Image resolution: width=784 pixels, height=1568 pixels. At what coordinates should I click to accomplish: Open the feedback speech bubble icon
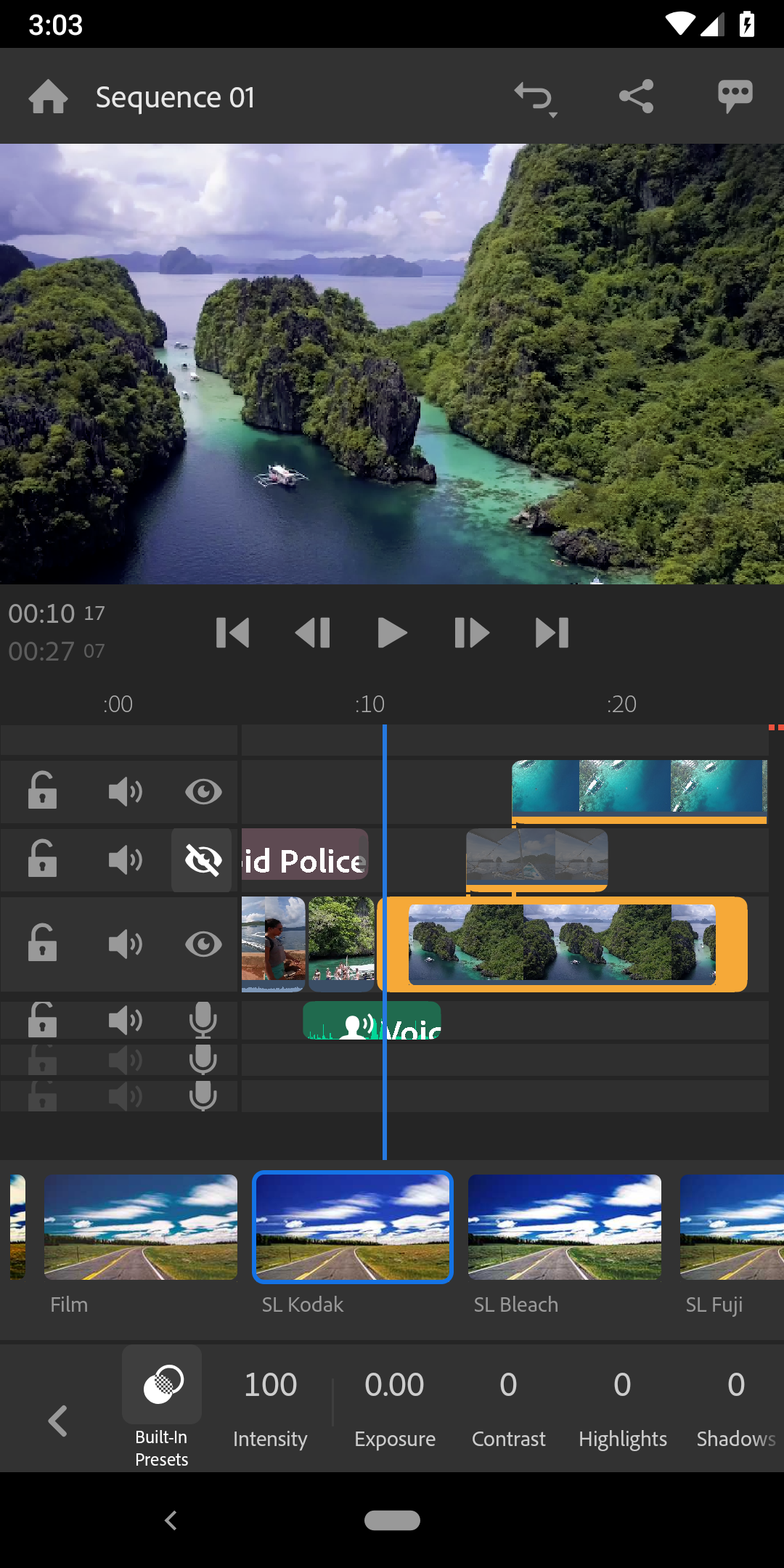tap(735, 97)
